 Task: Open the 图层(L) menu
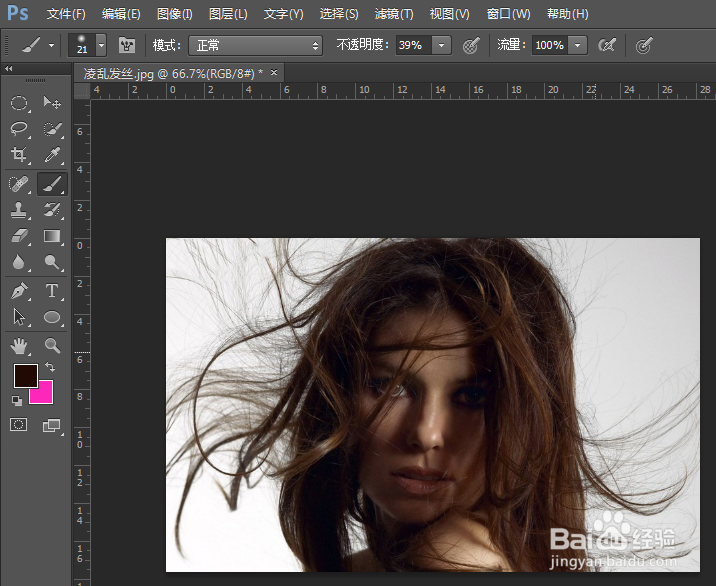[x=228, y=14]
